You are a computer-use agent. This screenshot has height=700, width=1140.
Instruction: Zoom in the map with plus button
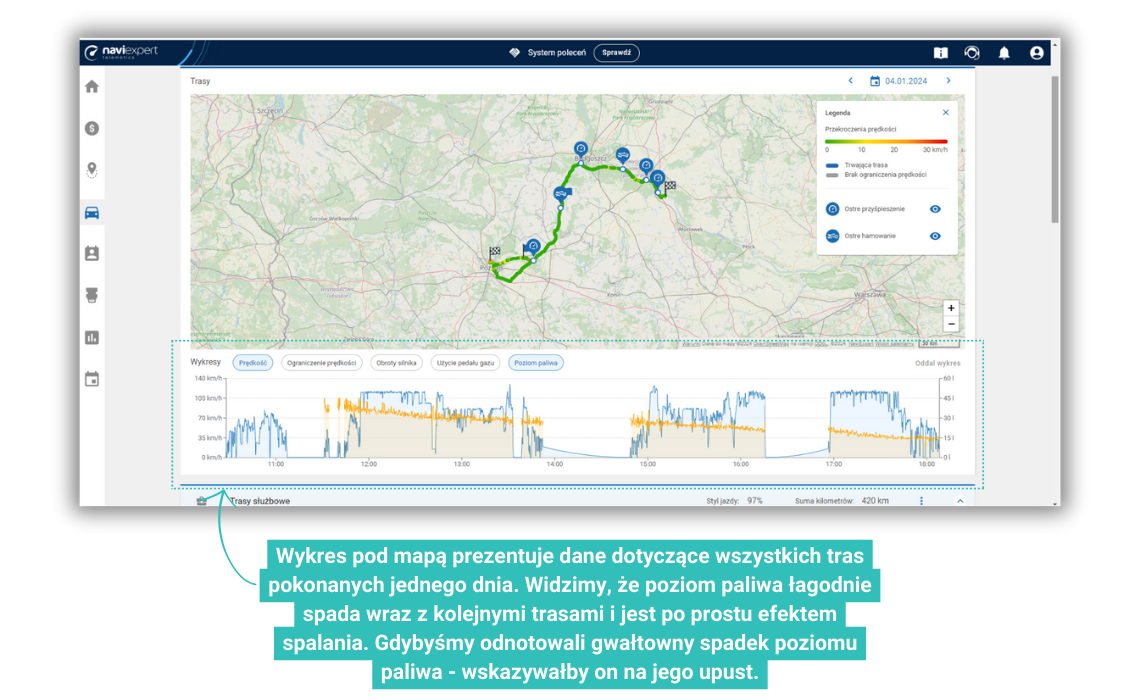pos(951,308)
